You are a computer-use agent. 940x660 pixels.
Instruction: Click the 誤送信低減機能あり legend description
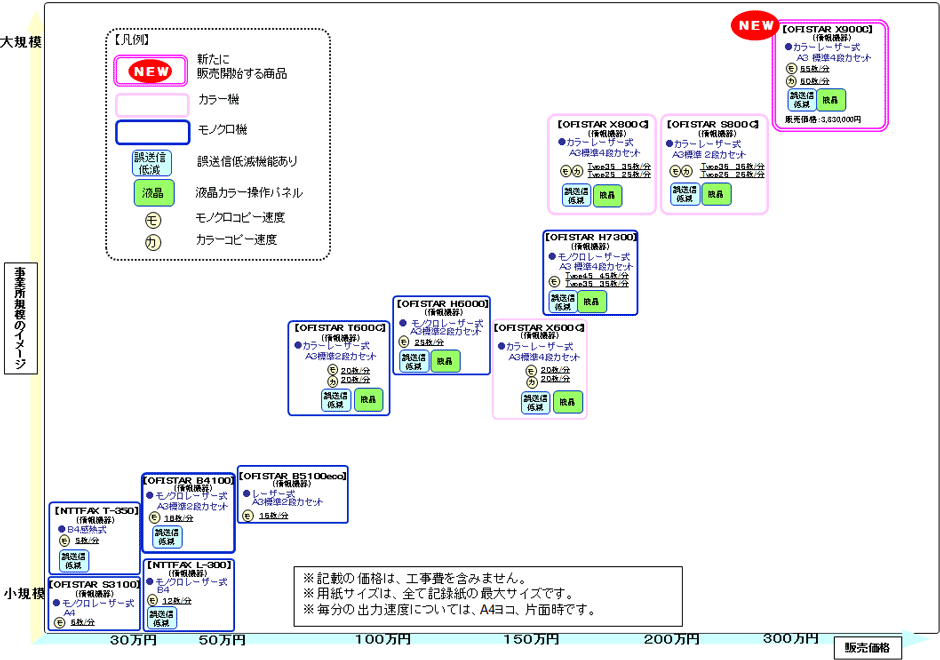[x=247, y=161]
